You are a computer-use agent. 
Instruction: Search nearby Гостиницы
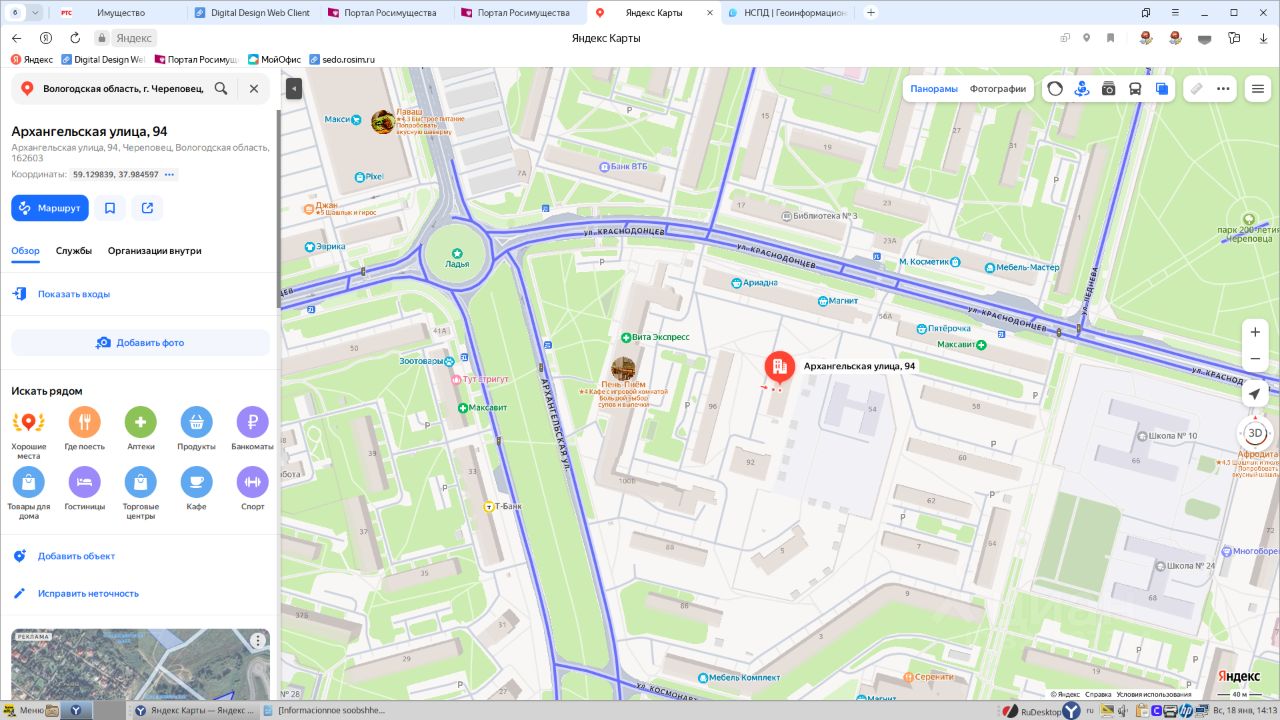[85, 489]
